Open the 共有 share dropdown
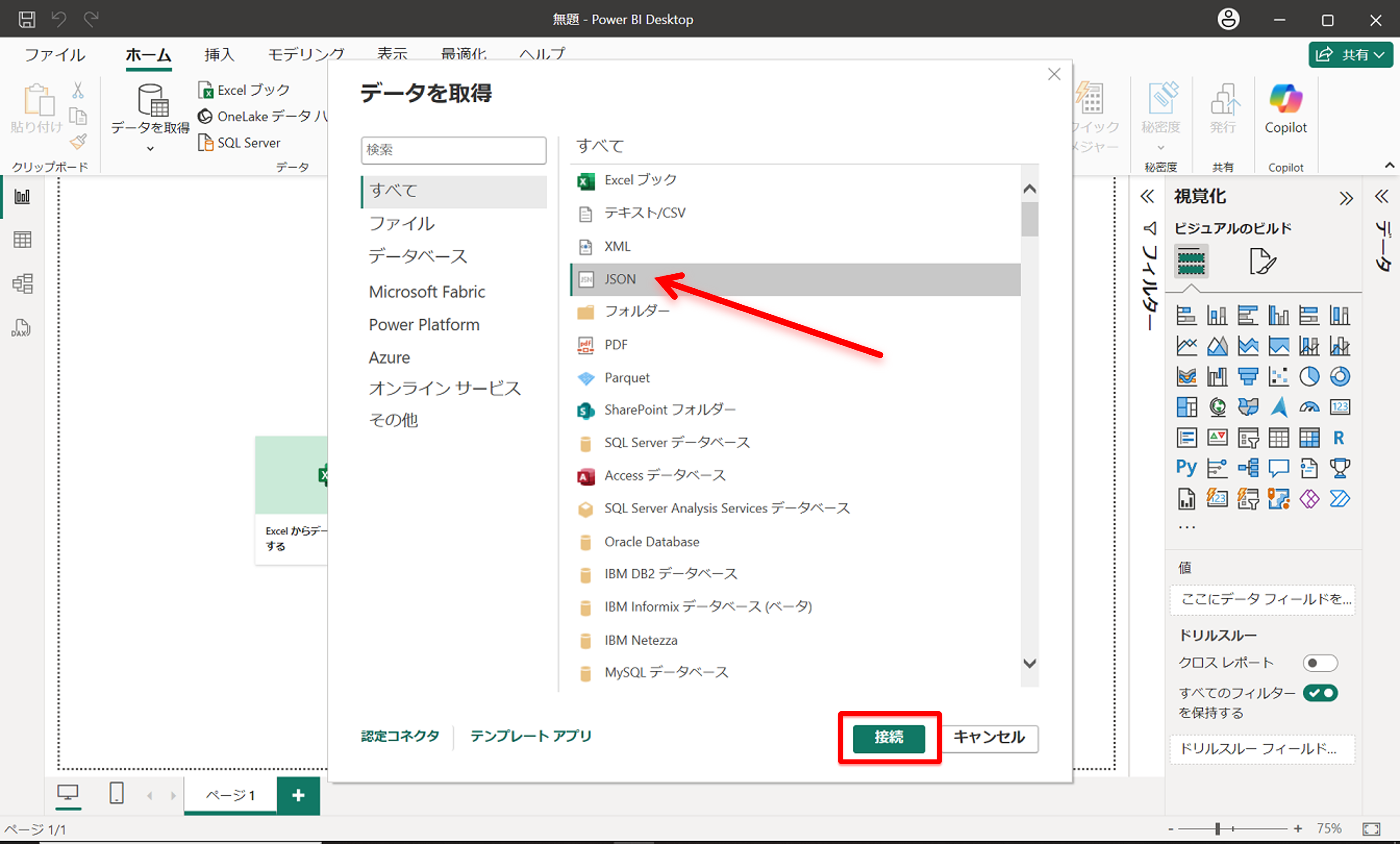1400x844 pixels. [1350, 55]
